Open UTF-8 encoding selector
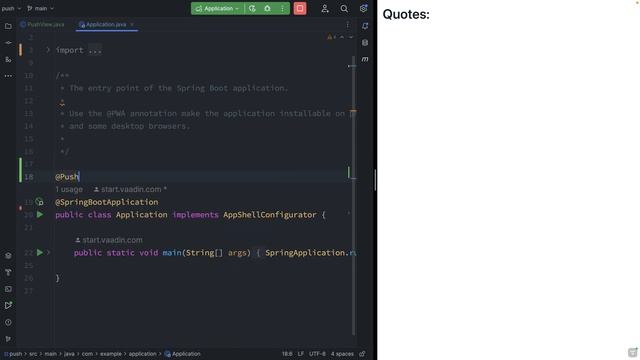 (317, 354)
